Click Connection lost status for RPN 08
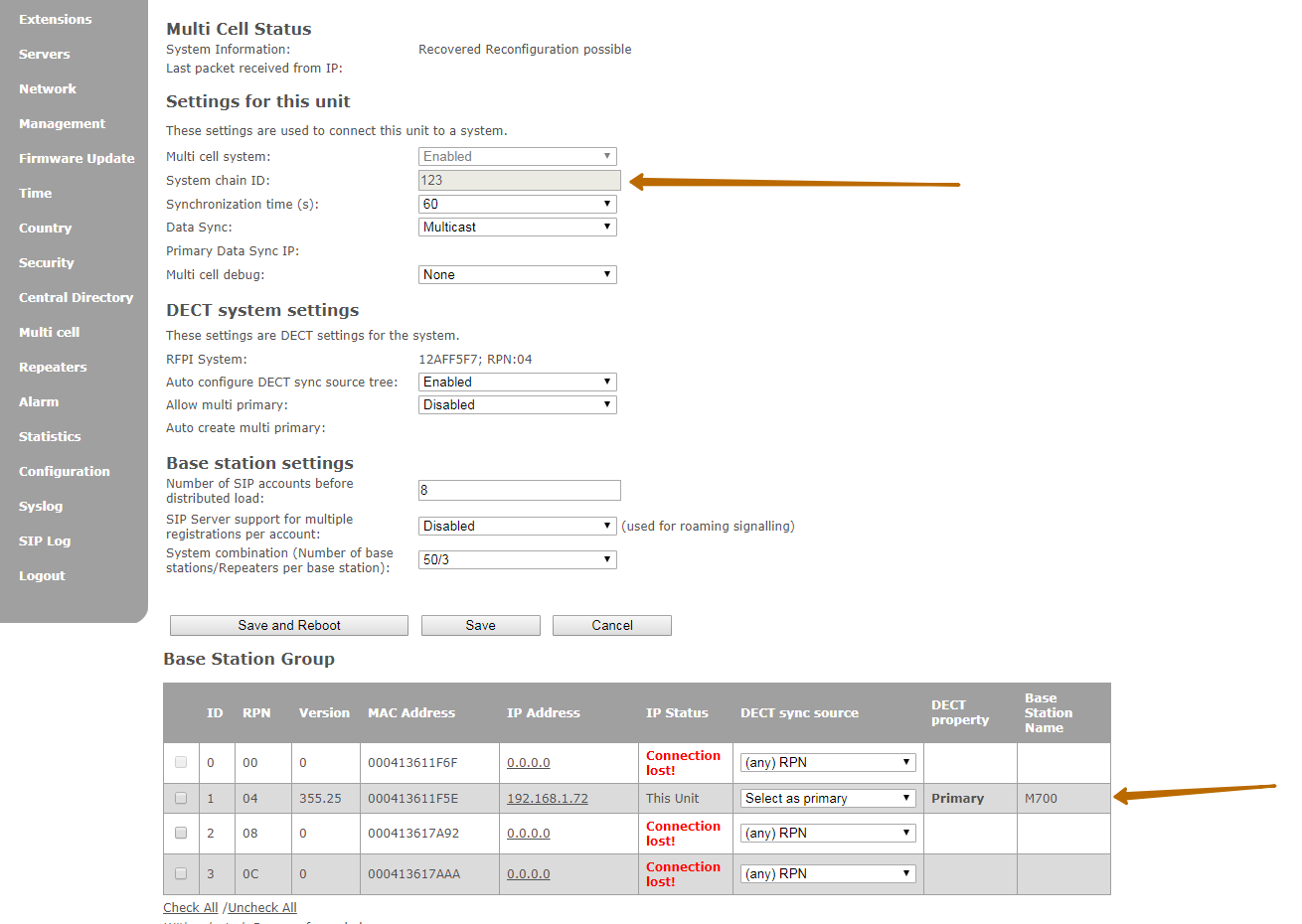This screenshot has height=924, width=1302. point(683,833)
